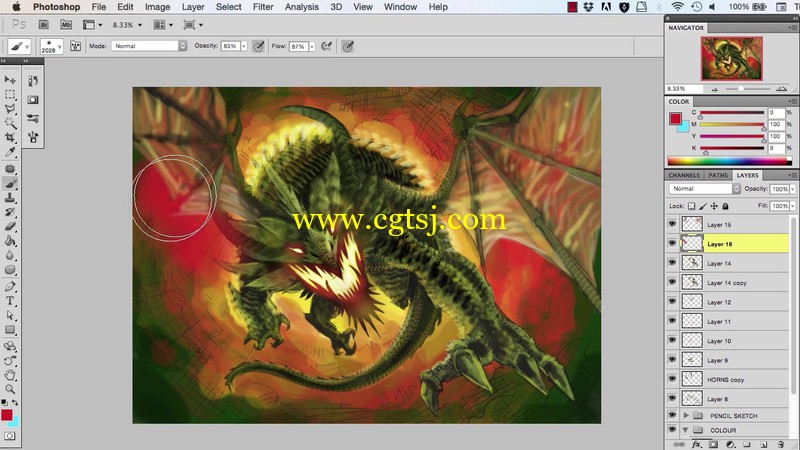Open the Opacity slider dropdown in options bar
Screen dimensions: 800x450
coord(244,46)
